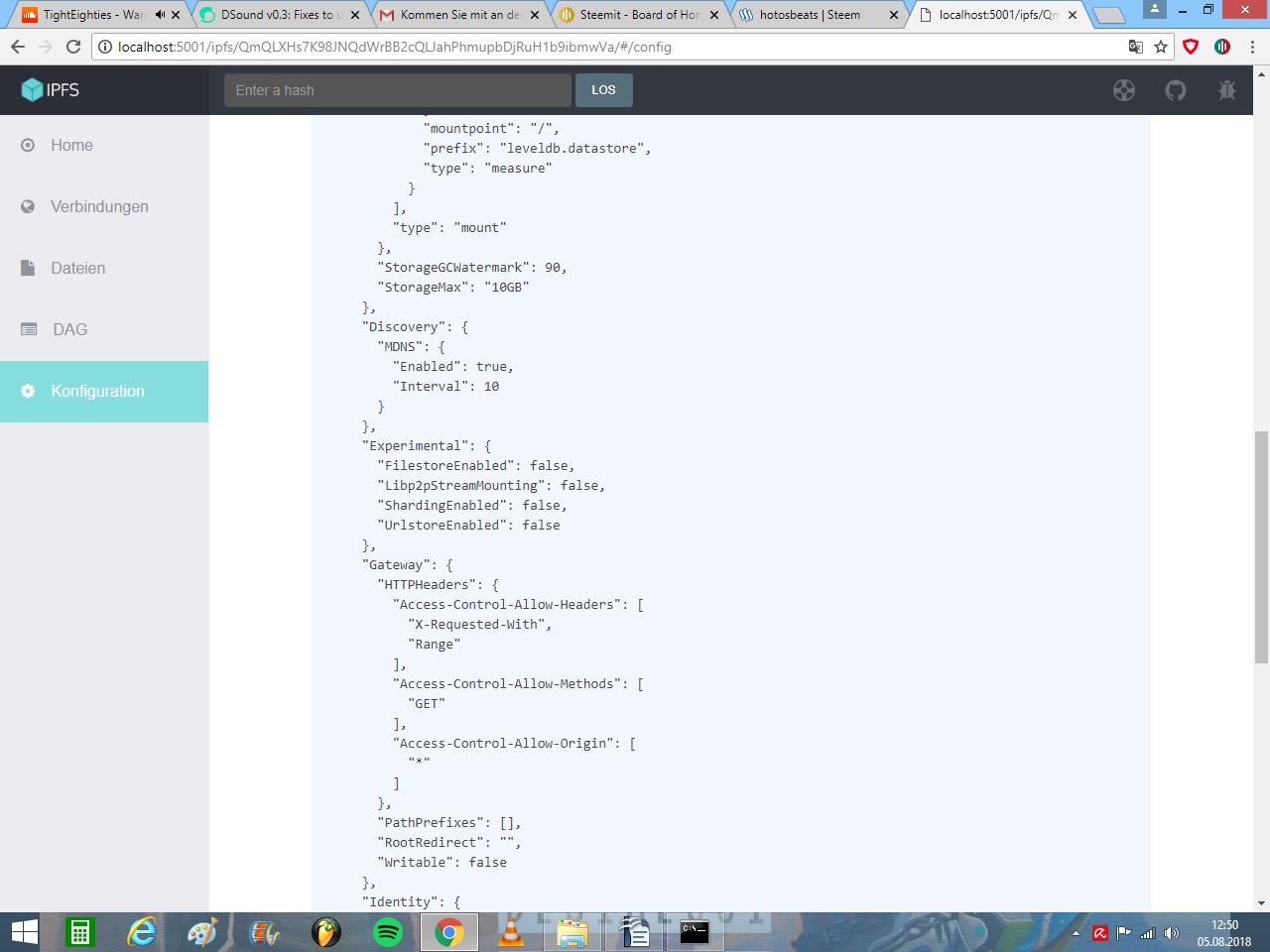
Task: Click the LOS button
Action: click(x=604, y=90)
